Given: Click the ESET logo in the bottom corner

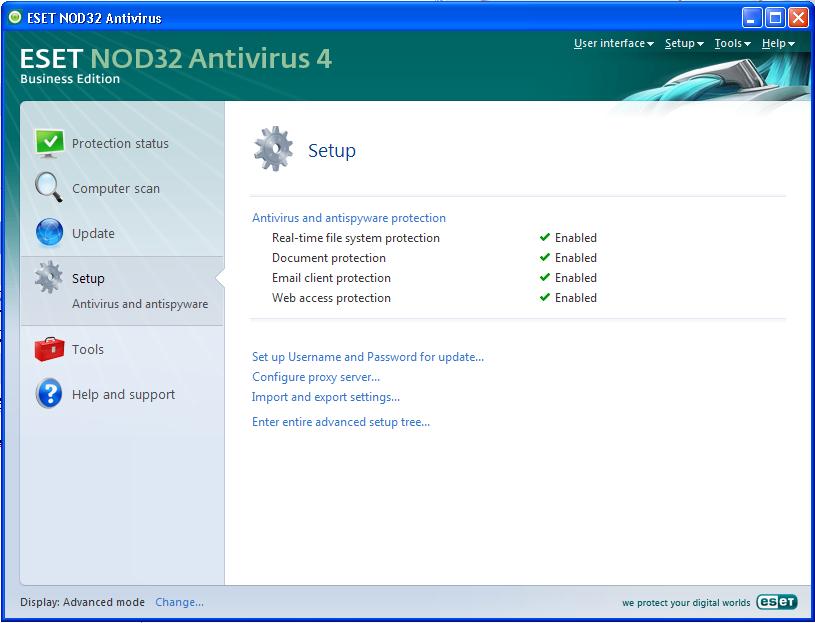Looking at the screenshot, I should (x=777, y=602).
